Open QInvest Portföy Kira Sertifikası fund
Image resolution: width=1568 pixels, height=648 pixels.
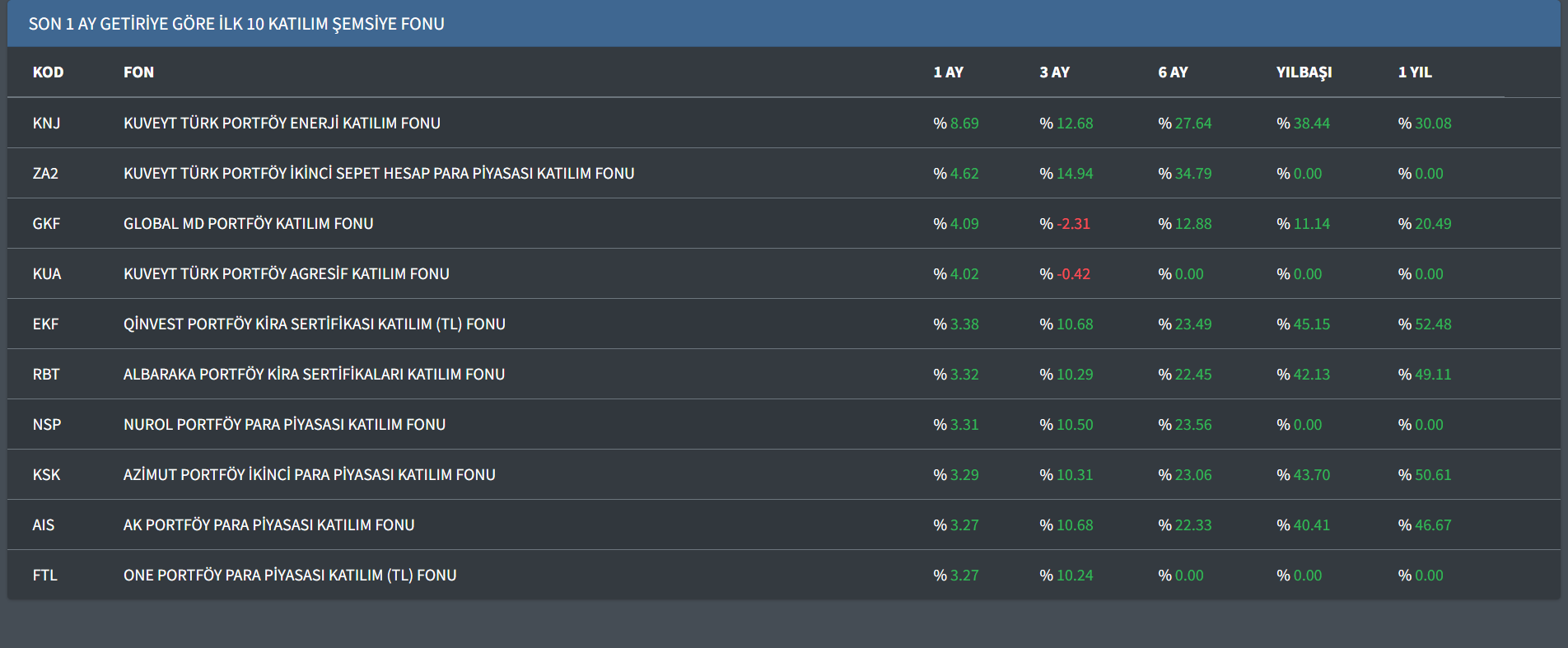click(x=314, y=324)
